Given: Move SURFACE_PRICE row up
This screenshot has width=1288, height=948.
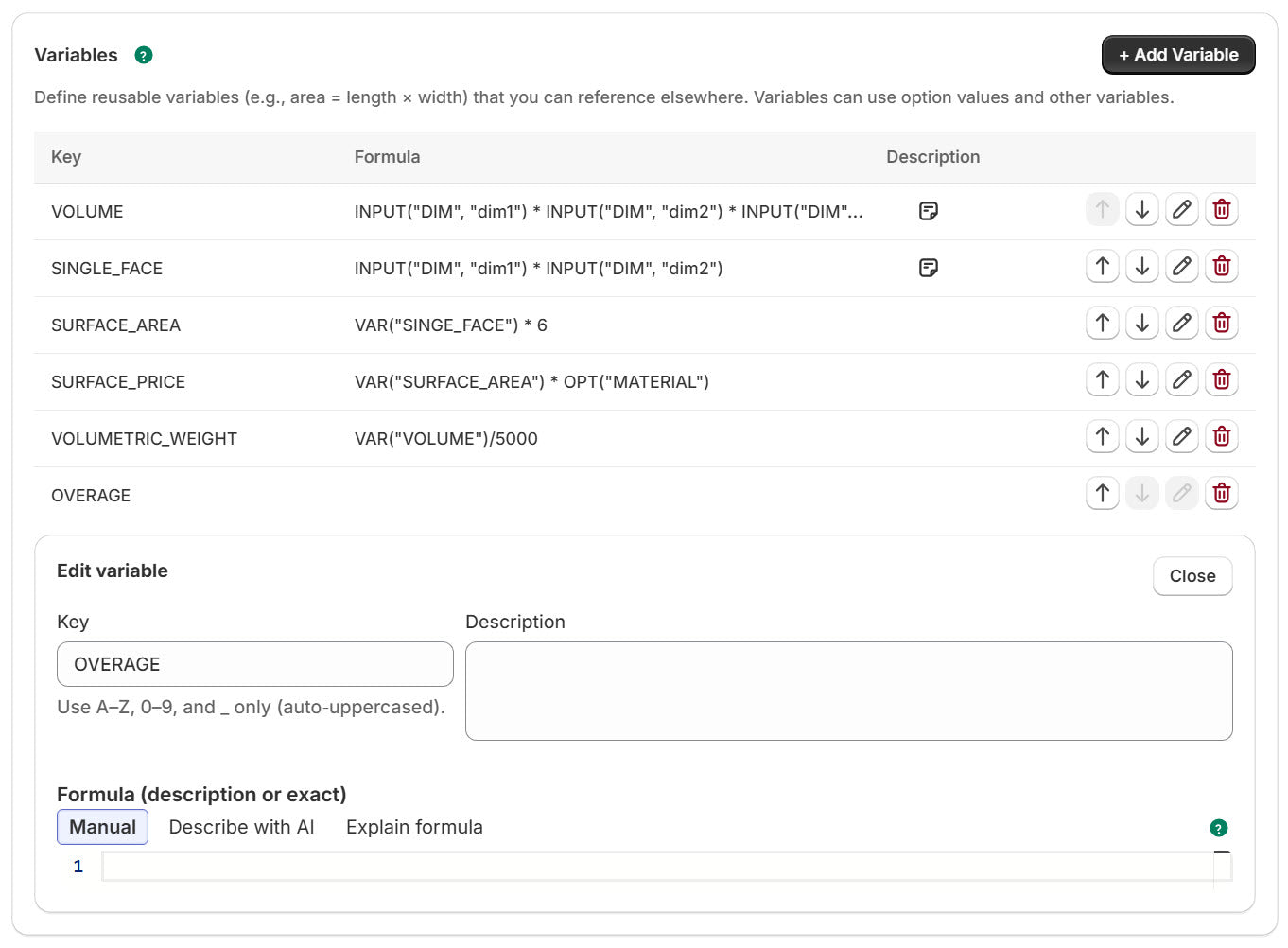Looking at the screenshot, I should 1103,380.
